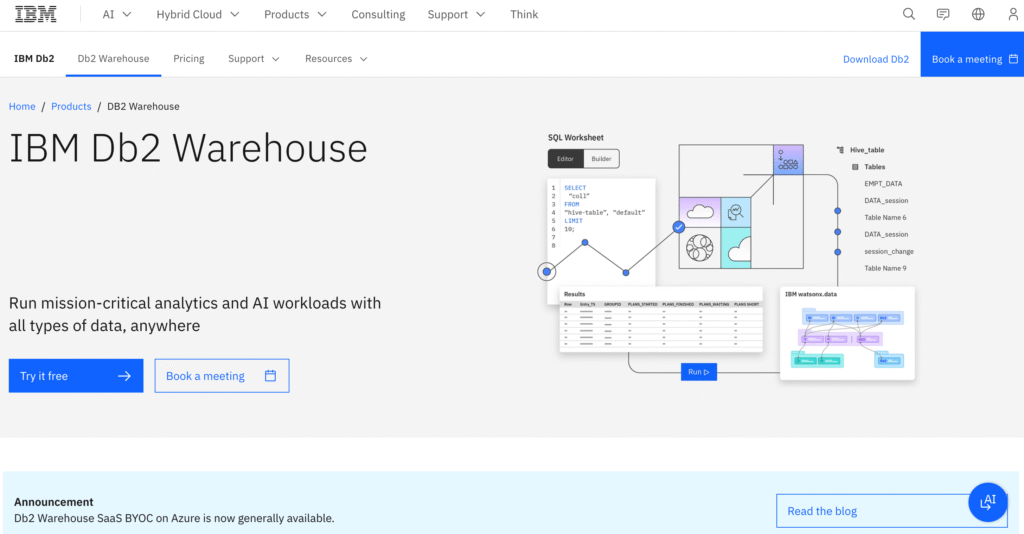The height and width of the screenshot is (534, 1024).
Task: Expand the Products menu
Action: point(295,14)
